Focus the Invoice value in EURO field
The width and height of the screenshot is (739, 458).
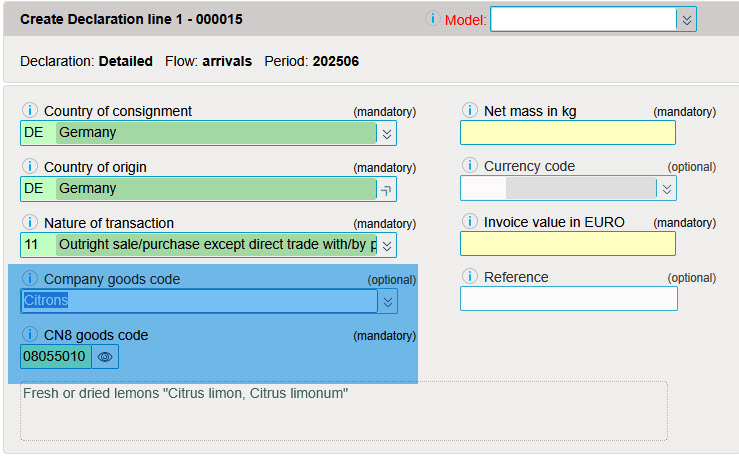coord(567,244)
